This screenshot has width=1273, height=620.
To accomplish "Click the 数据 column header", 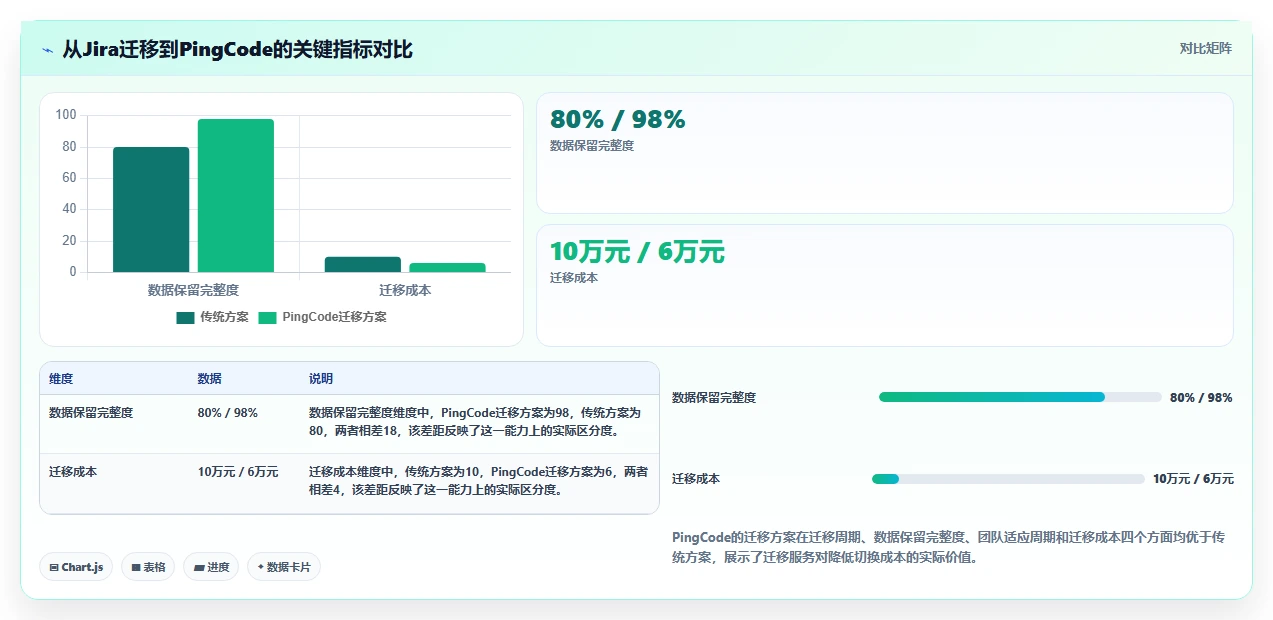I will (x=210, y=379).
